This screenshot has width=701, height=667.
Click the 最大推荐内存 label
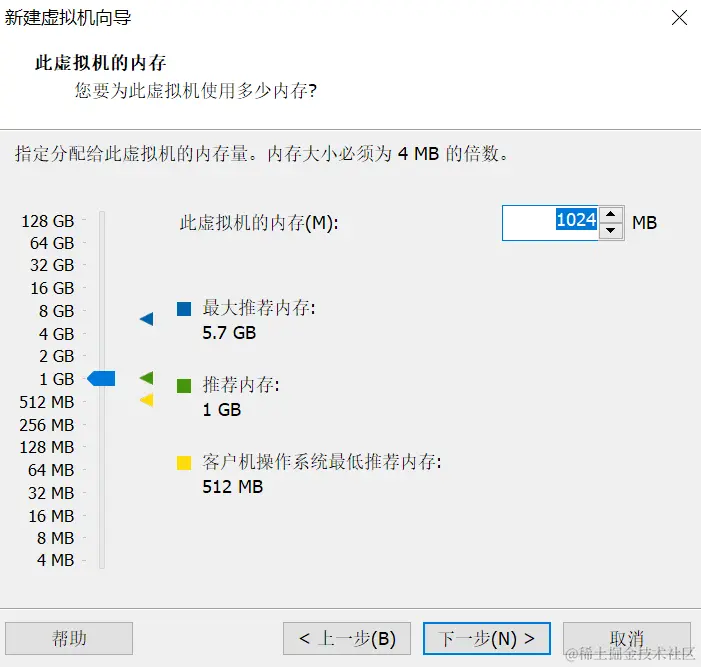coord(259,308)
